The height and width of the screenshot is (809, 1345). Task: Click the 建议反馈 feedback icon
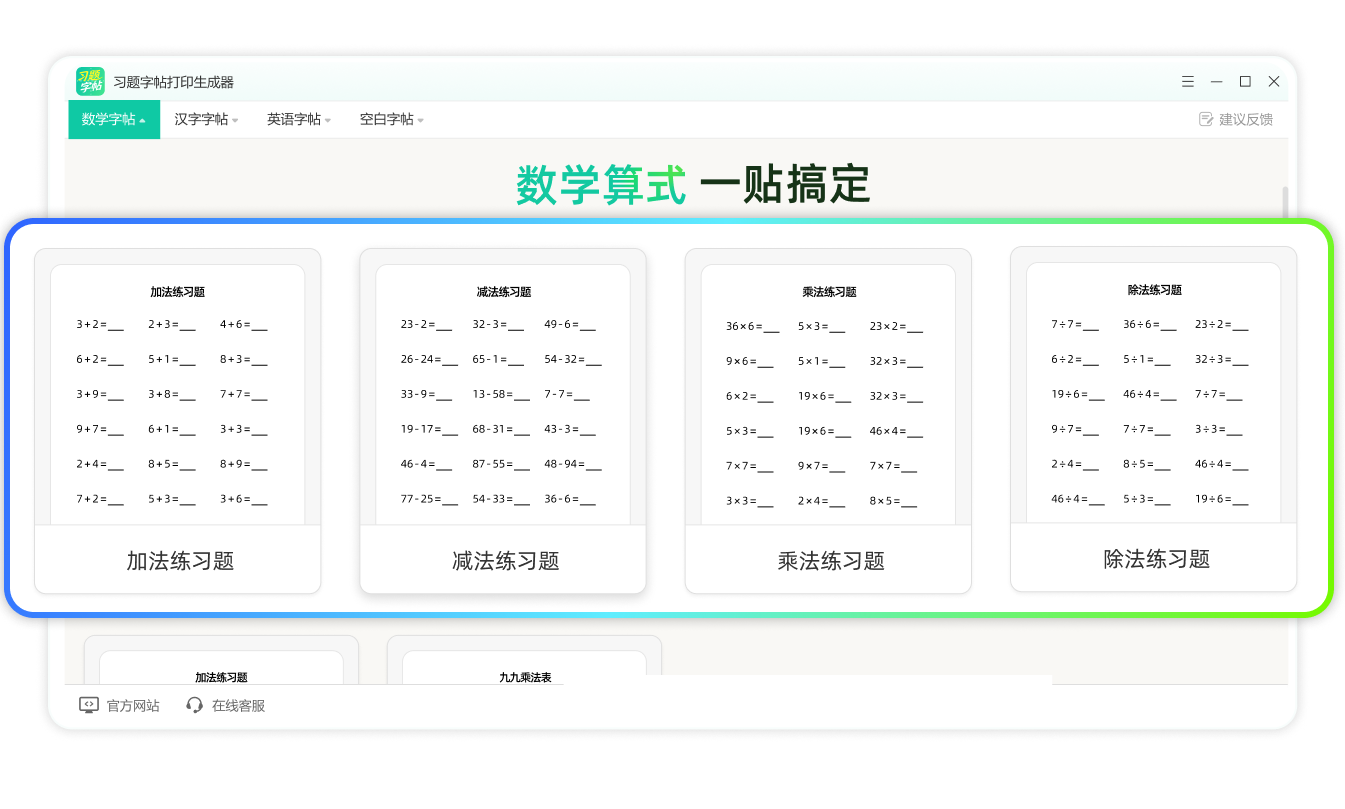pyautogui.click(x=1206, y=119)
